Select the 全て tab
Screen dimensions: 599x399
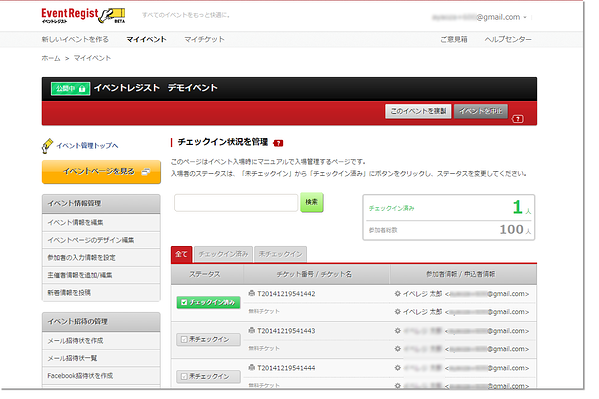(x=181, y=254)
